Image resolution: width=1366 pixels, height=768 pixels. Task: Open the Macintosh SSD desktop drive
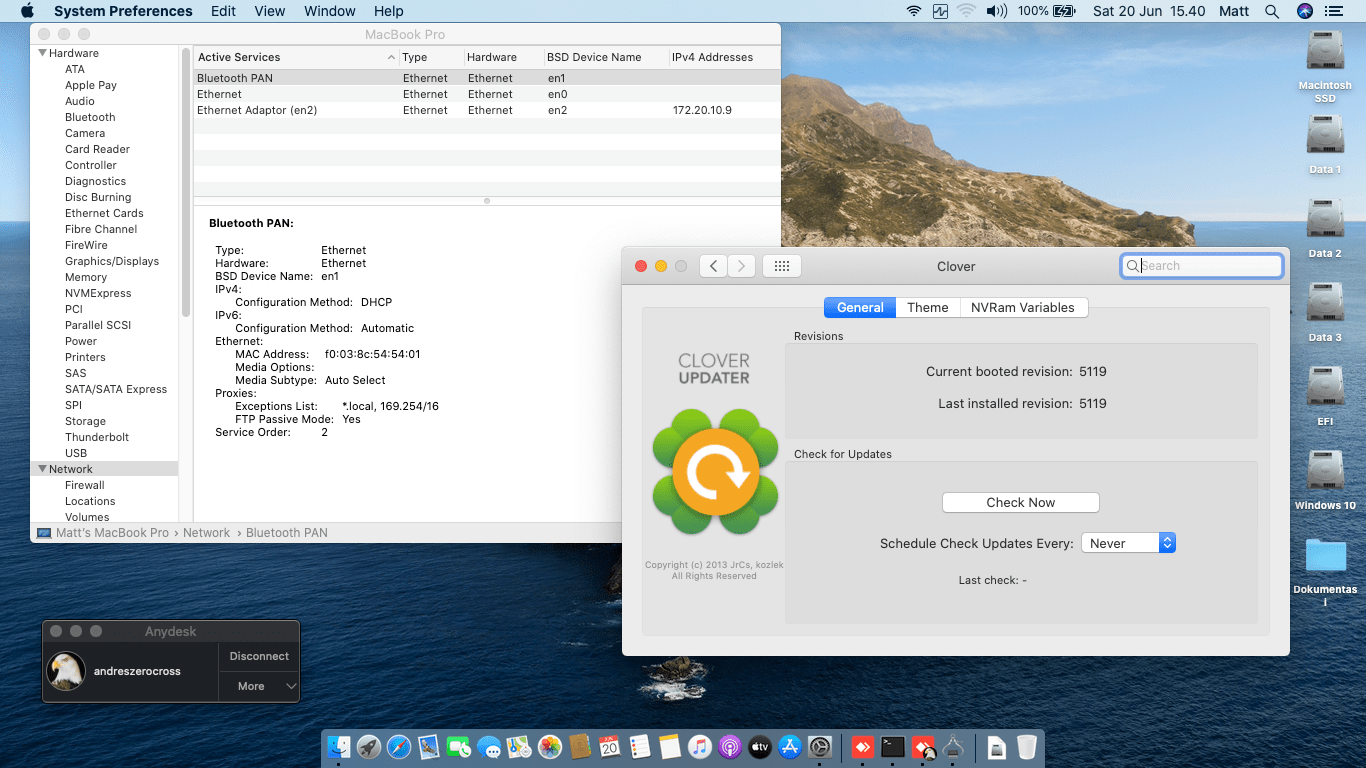[1325, 67]
